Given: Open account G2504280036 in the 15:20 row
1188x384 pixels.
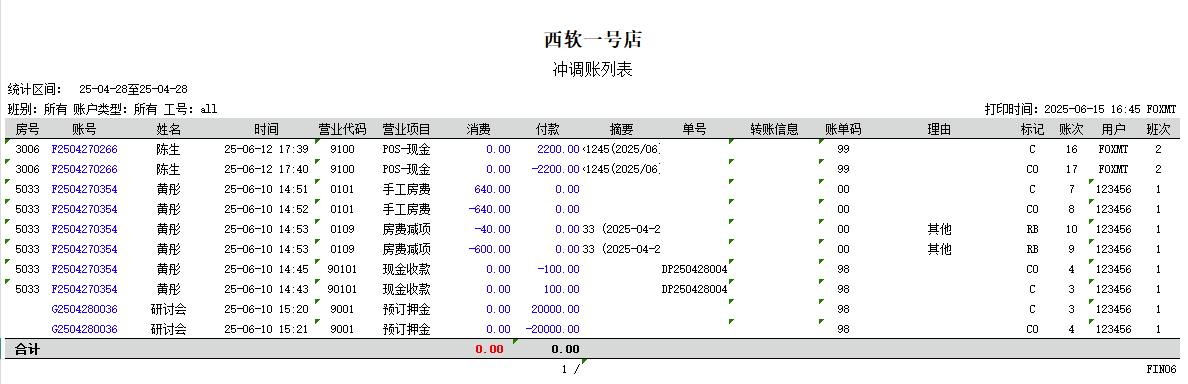Looking at the screenshot, I should point(84,309).
